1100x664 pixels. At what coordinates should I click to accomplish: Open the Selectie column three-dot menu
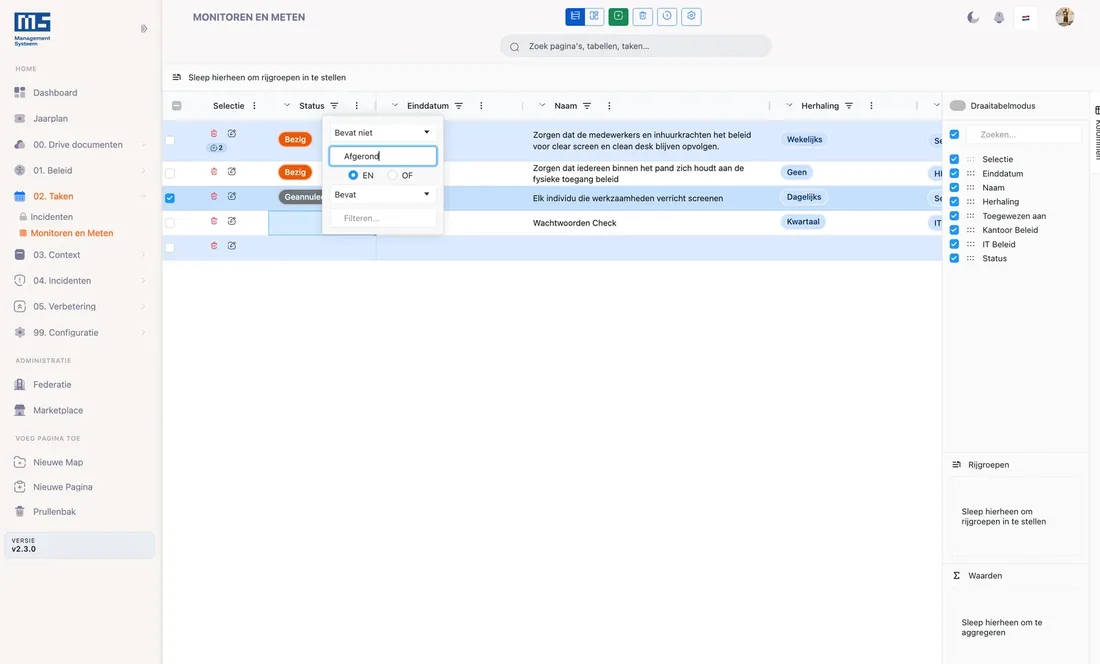click(254, 106)
